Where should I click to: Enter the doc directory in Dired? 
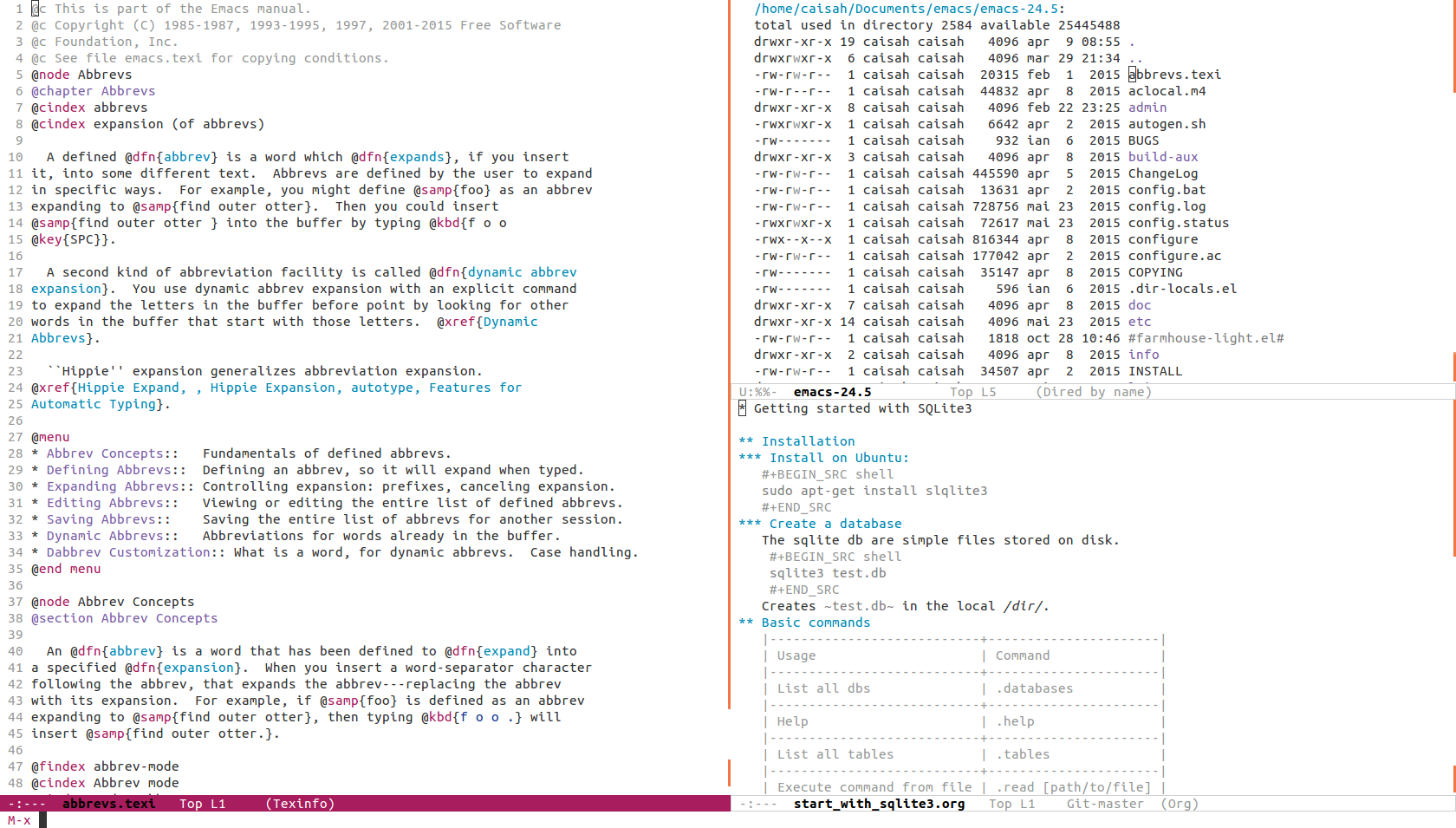1140,305
